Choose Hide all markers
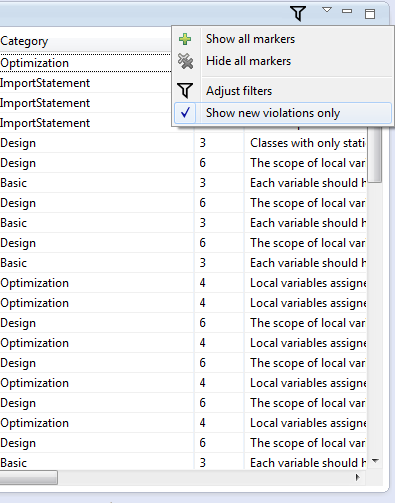396x503 pixels. coord(283,61)
